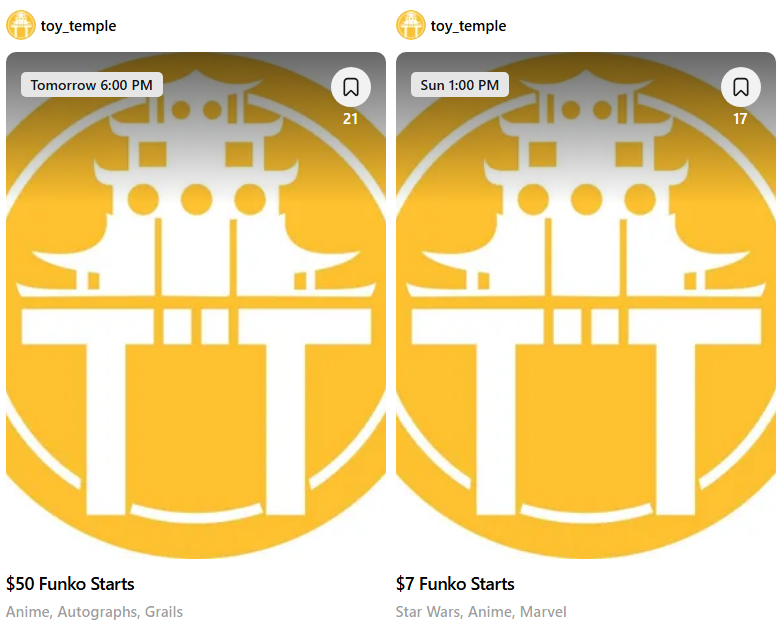Click the $50 Funko Starts title
Viewport: 783px width, 625px height.
[70, 584]
